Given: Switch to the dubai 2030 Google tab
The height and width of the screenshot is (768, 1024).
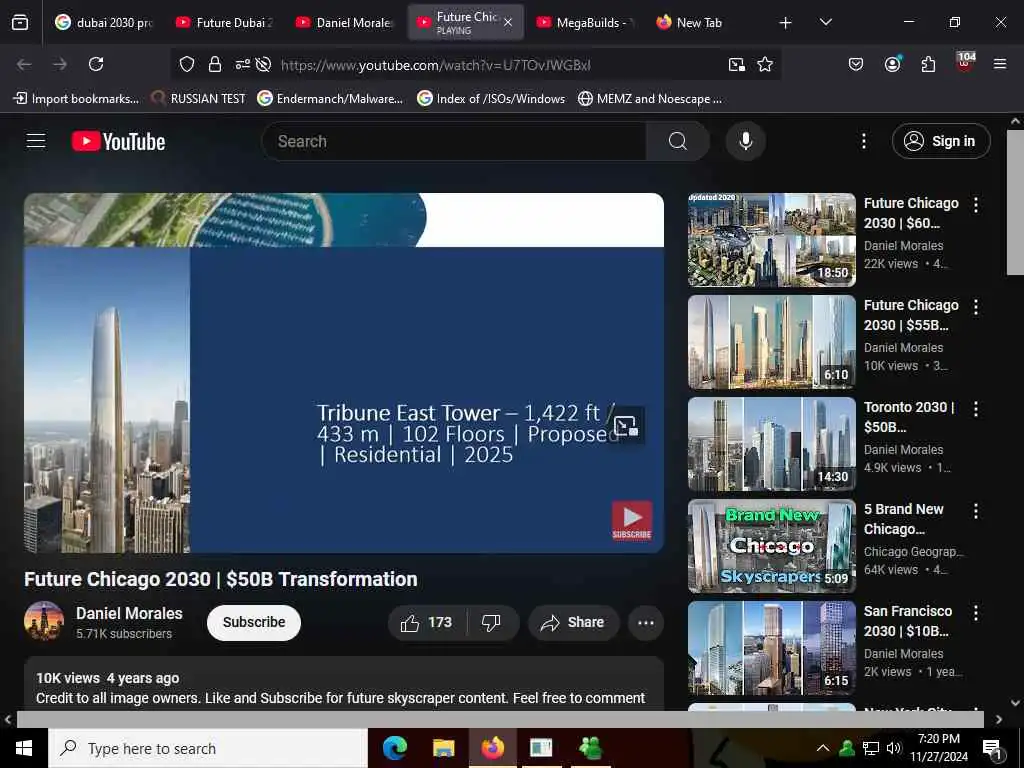Looking at the screenshot, I should [x=103, y=22].
